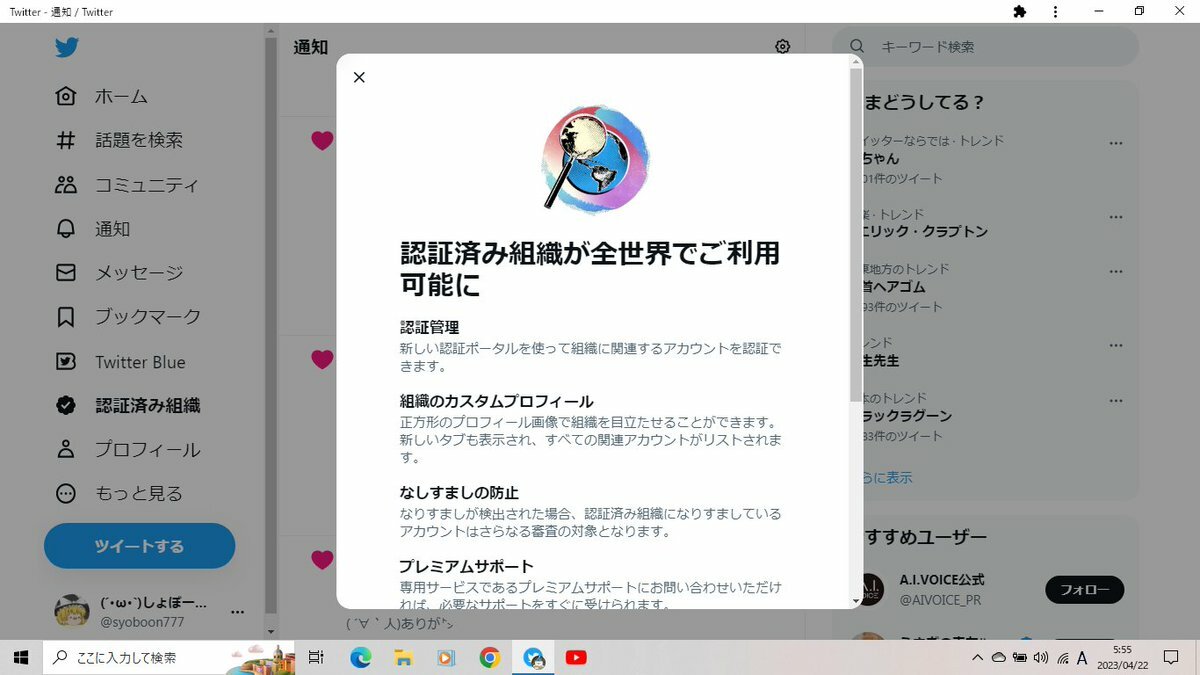Click the ツイートする button
Viewport: 1200px width, 675px height.
[x=139, y=546]
